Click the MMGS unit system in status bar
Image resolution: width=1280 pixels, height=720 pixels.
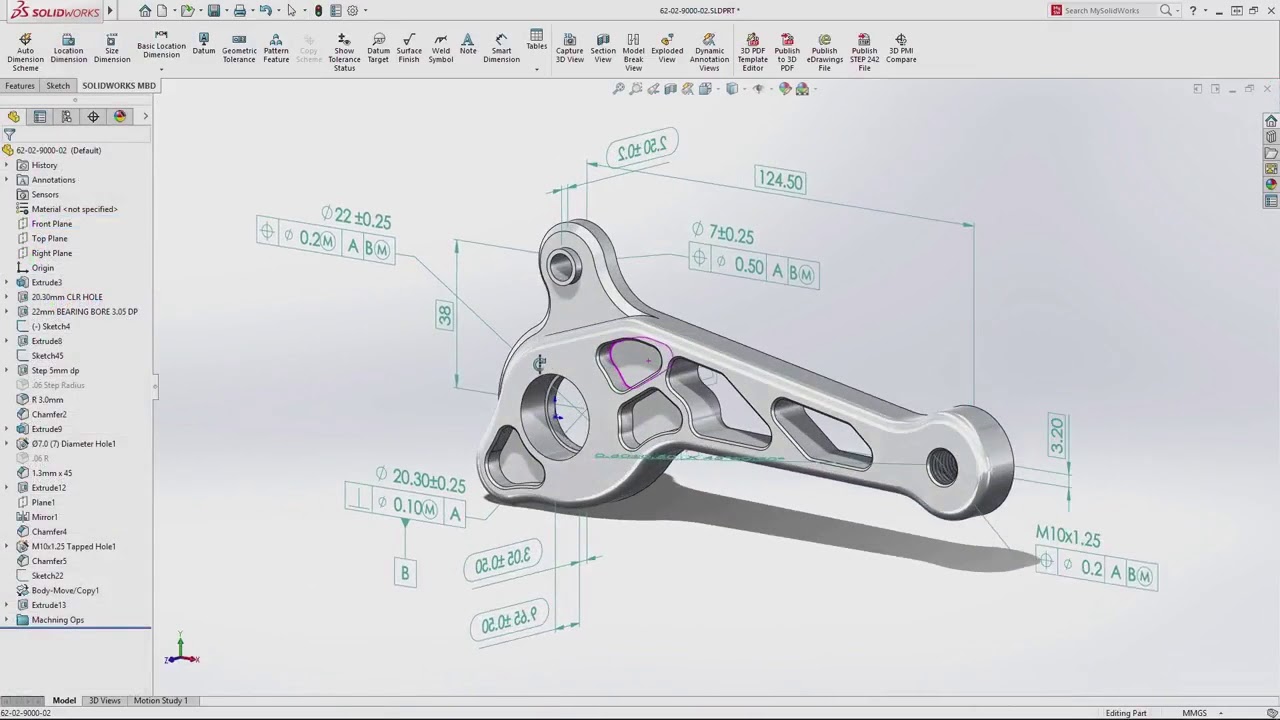pyautogui.click(x=1194, y=713)
